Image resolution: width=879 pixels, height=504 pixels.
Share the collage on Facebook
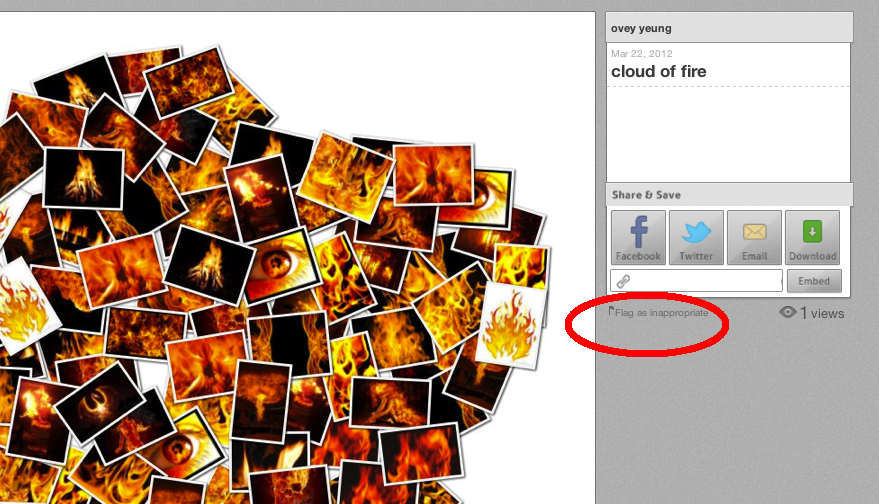coord(638,237)
